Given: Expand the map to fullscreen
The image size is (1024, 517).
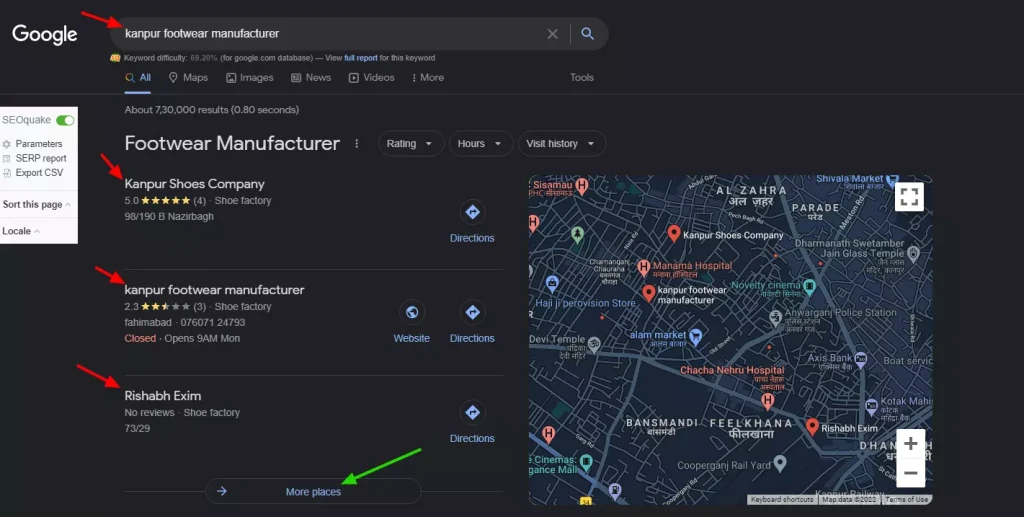Looking at the screenshot, I should [x=909, y=196].
